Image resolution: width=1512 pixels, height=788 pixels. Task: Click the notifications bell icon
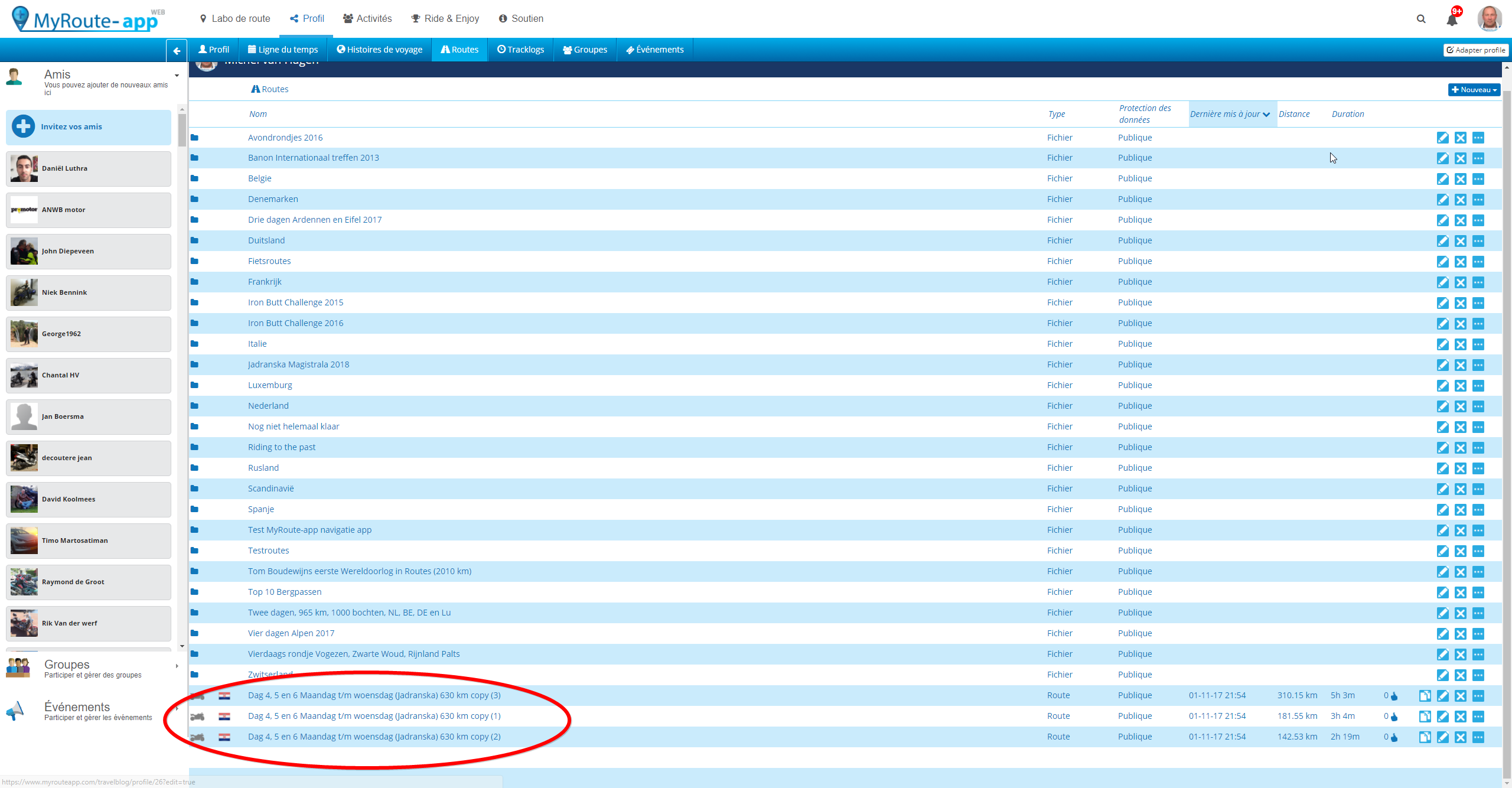tap(1452, 19)
